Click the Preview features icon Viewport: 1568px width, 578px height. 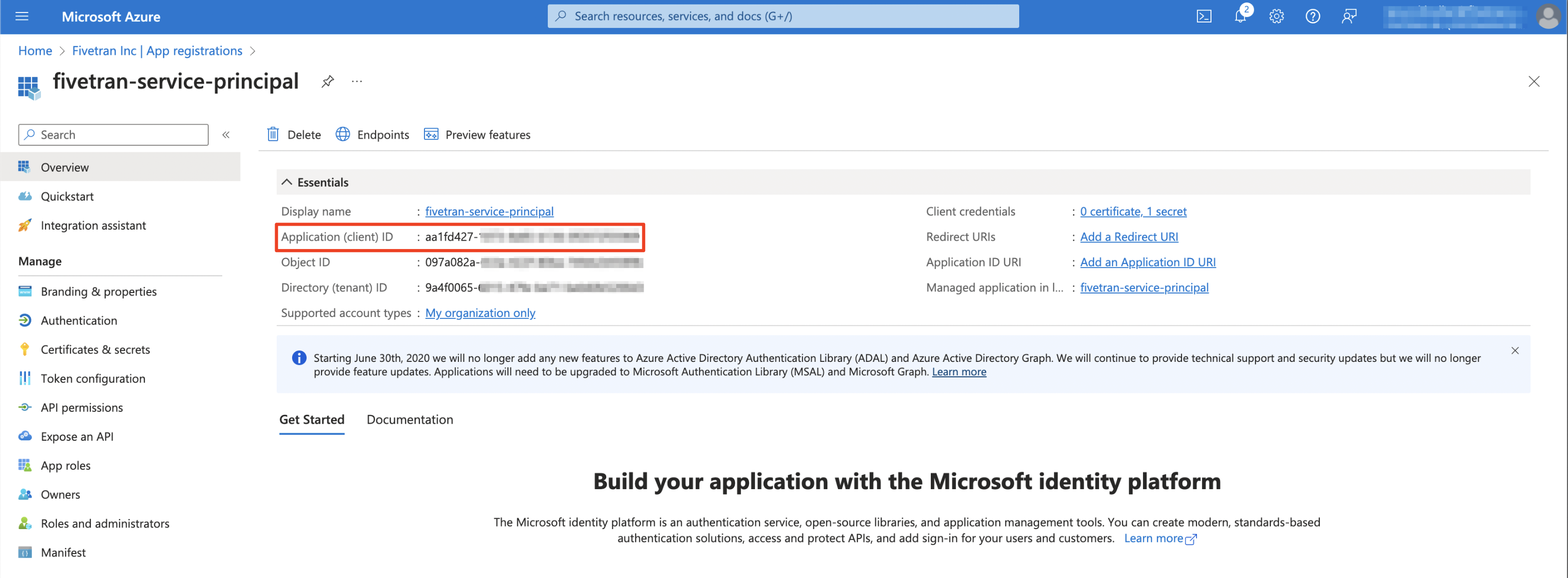pyautogui.click(x=431, y=134)
